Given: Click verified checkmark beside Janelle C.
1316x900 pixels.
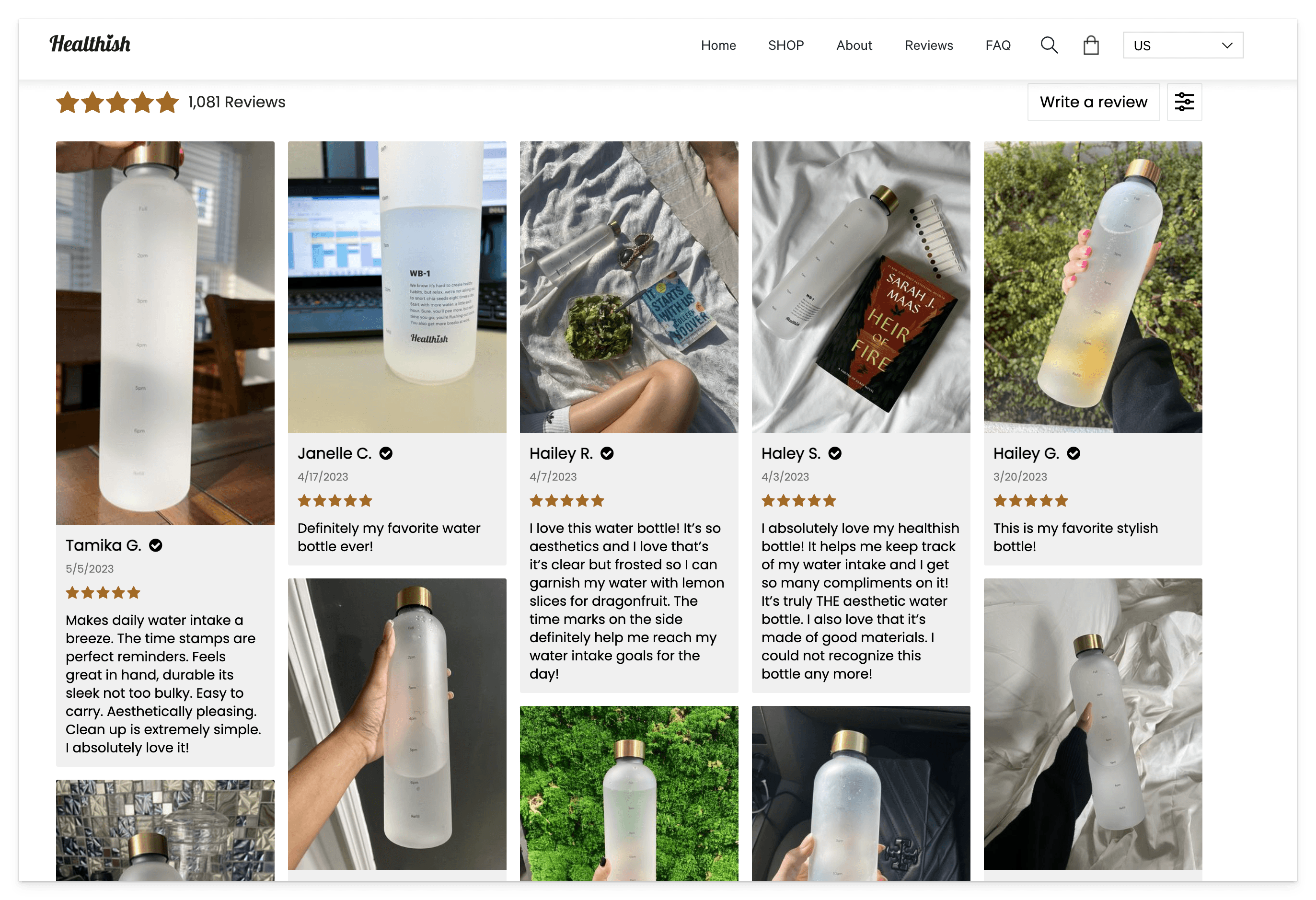Looking at the screenshot, I should click(x=386, y=454).
